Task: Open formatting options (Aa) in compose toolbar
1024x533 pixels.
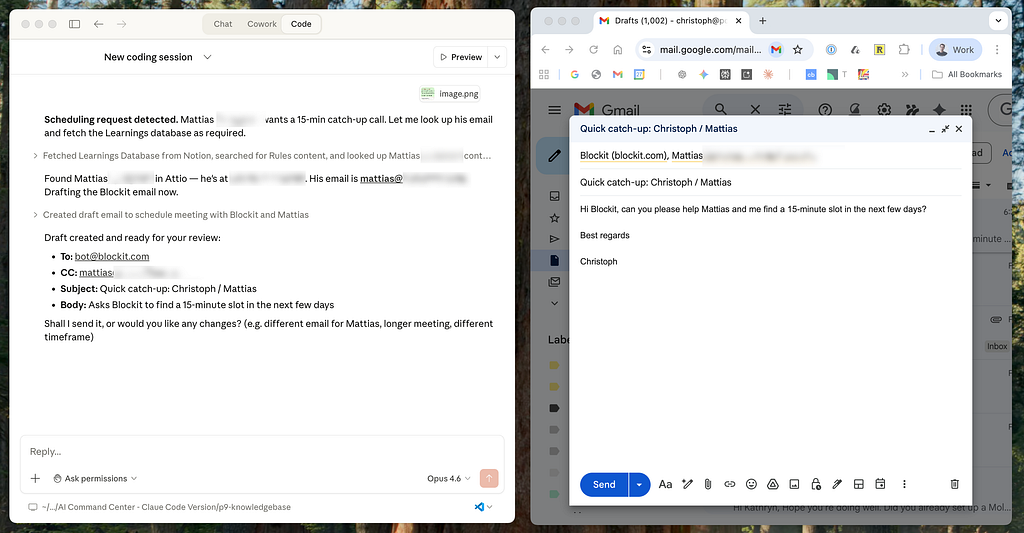Action: click(x=665, y=484)
